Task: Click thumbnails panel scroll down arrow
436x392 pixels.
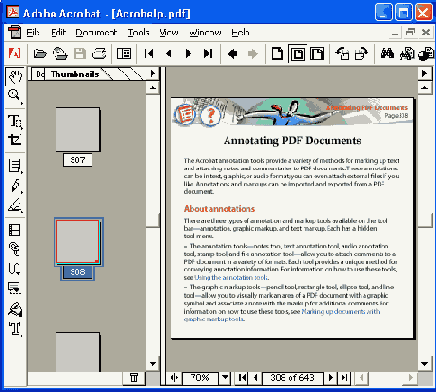Action: [x=153, y=364]
